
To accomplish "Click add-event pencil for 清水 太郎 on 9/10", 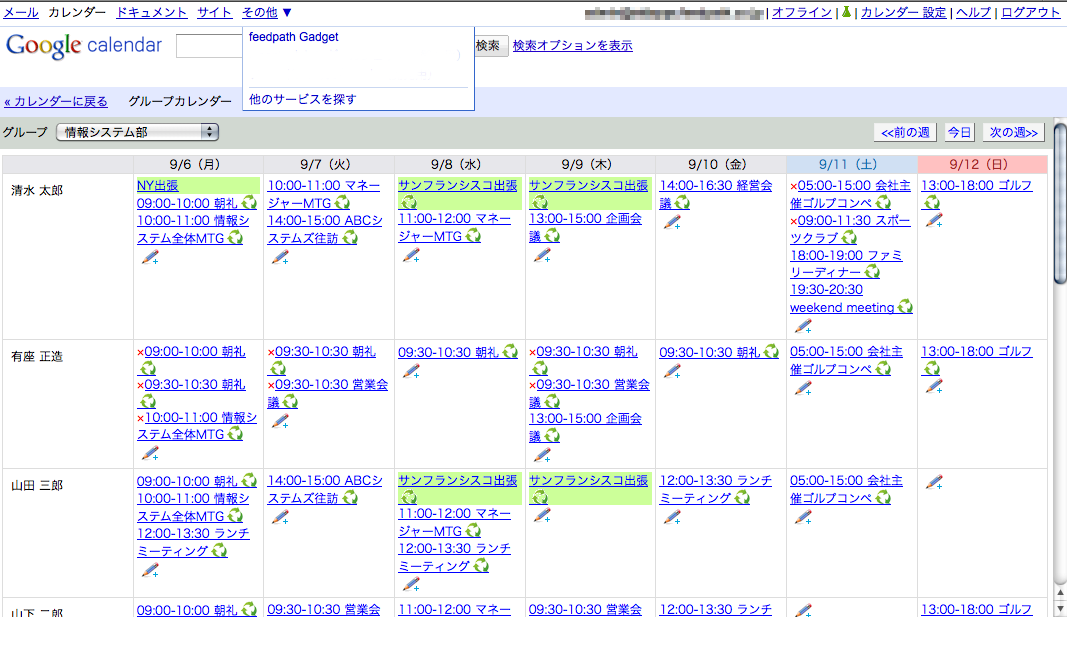I will (x=672, y=222).
